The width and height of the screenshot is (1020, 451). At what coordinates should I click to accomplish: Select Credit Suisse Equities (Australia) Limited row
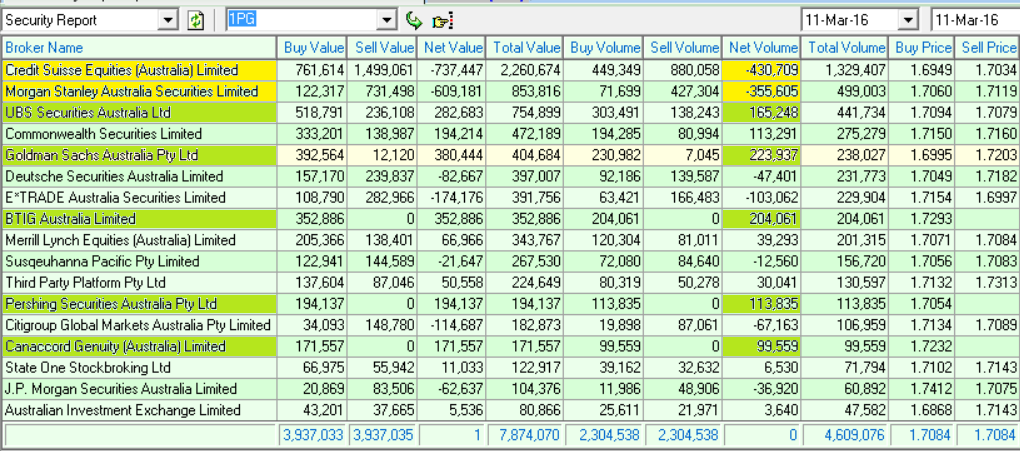coord(510,70)
